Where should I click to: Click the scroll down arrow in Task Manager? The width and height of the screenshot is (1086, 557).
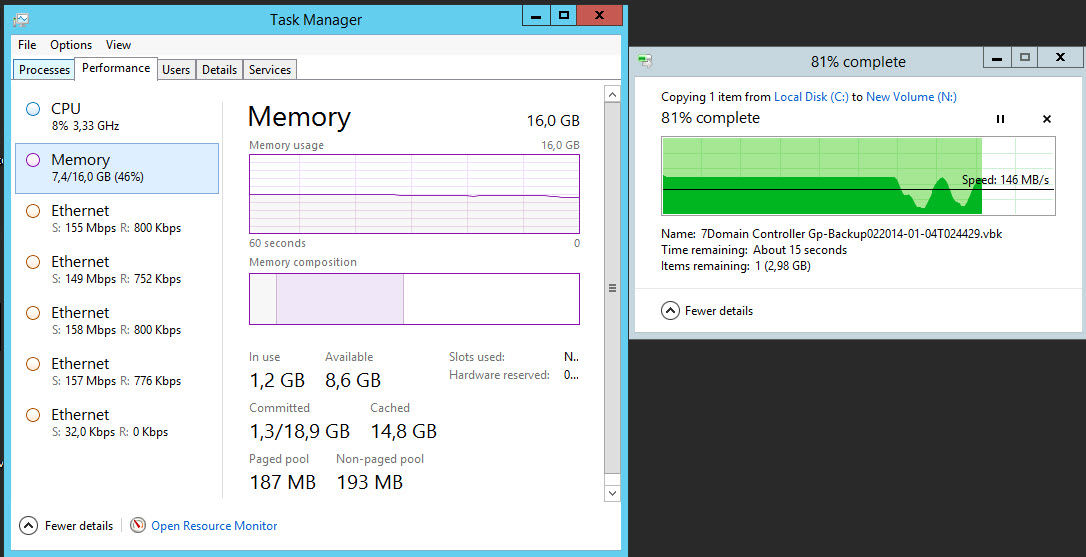[x=612, y=493]
